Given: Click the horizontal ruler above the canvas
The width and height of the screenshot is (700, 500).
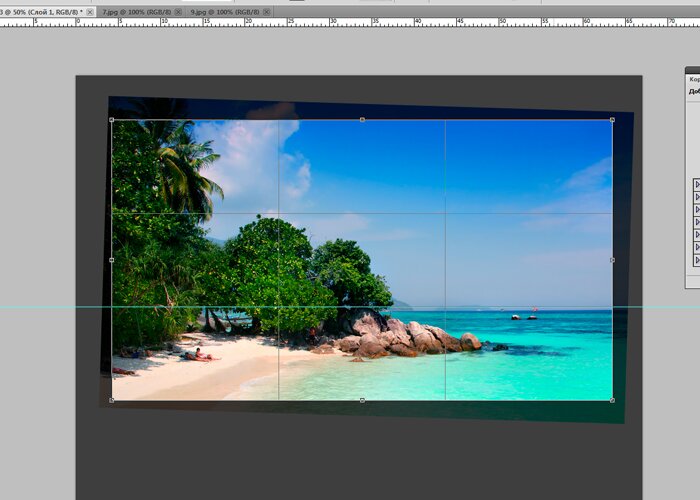Looking at the screenshot, I should point(350,22).
